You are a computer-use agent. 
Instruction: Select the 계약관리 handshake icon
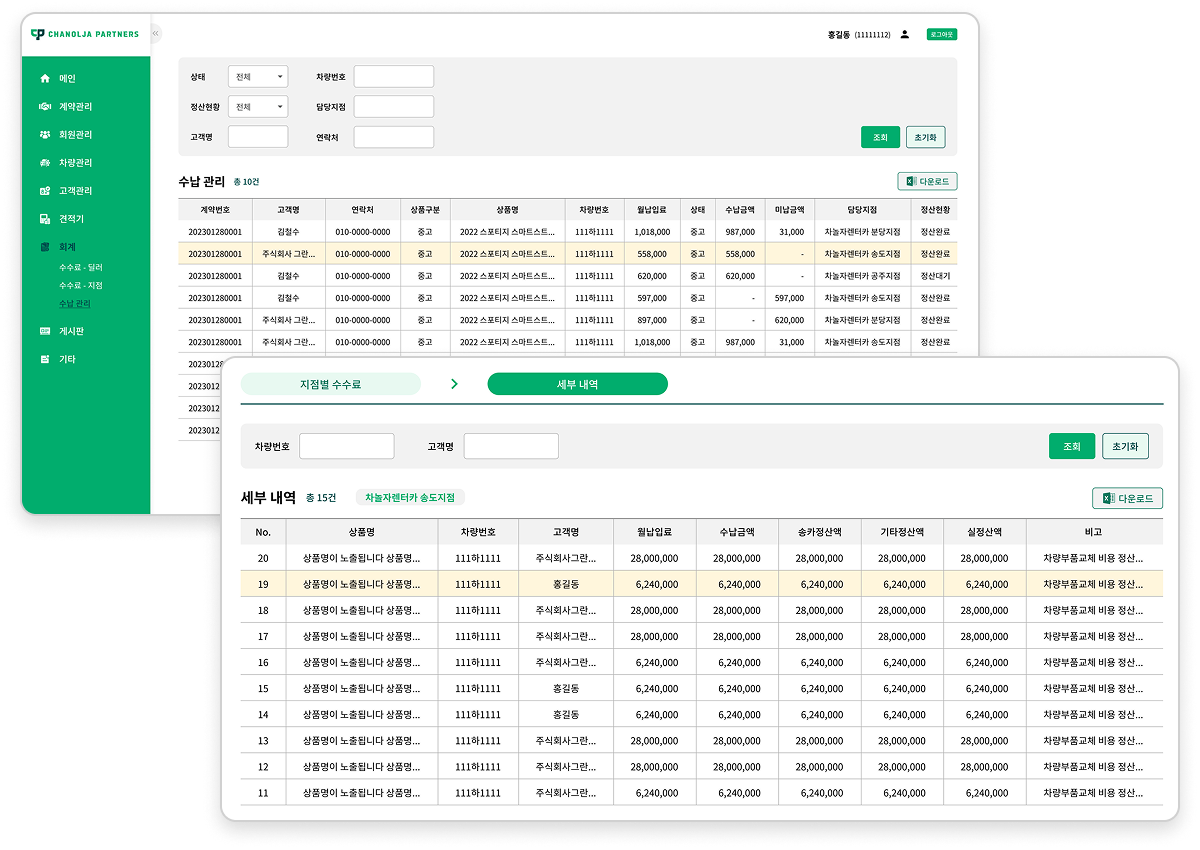coord(44,106)
